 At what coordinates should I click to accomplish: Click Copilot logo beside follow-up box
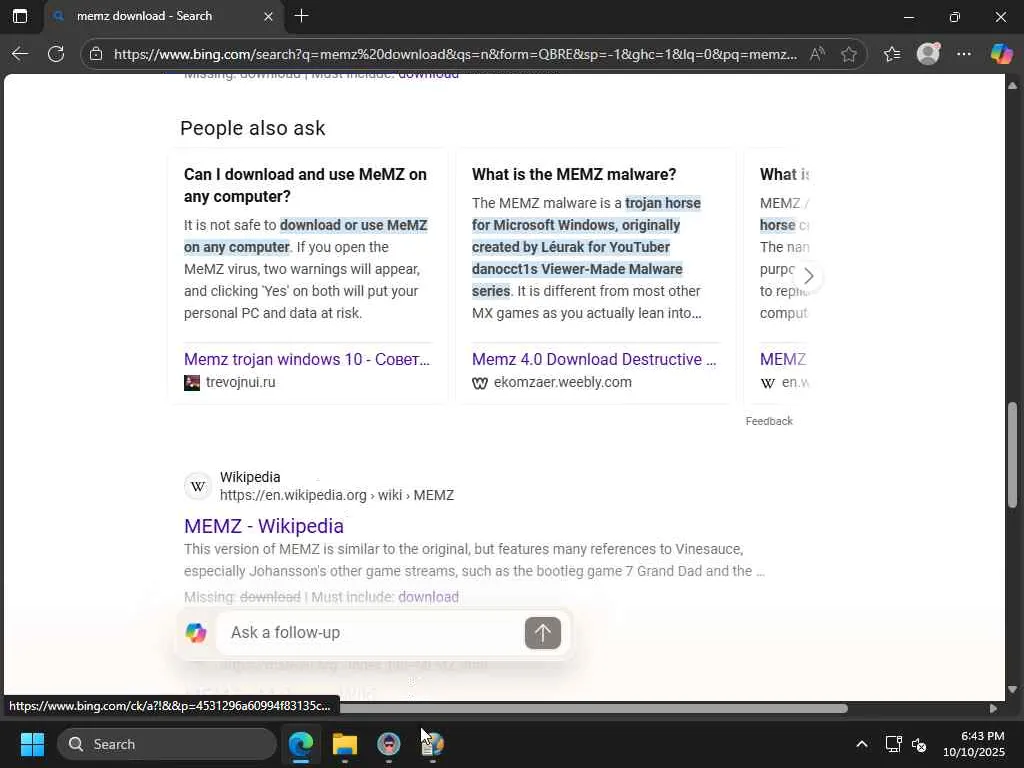(x=196, y=632)
